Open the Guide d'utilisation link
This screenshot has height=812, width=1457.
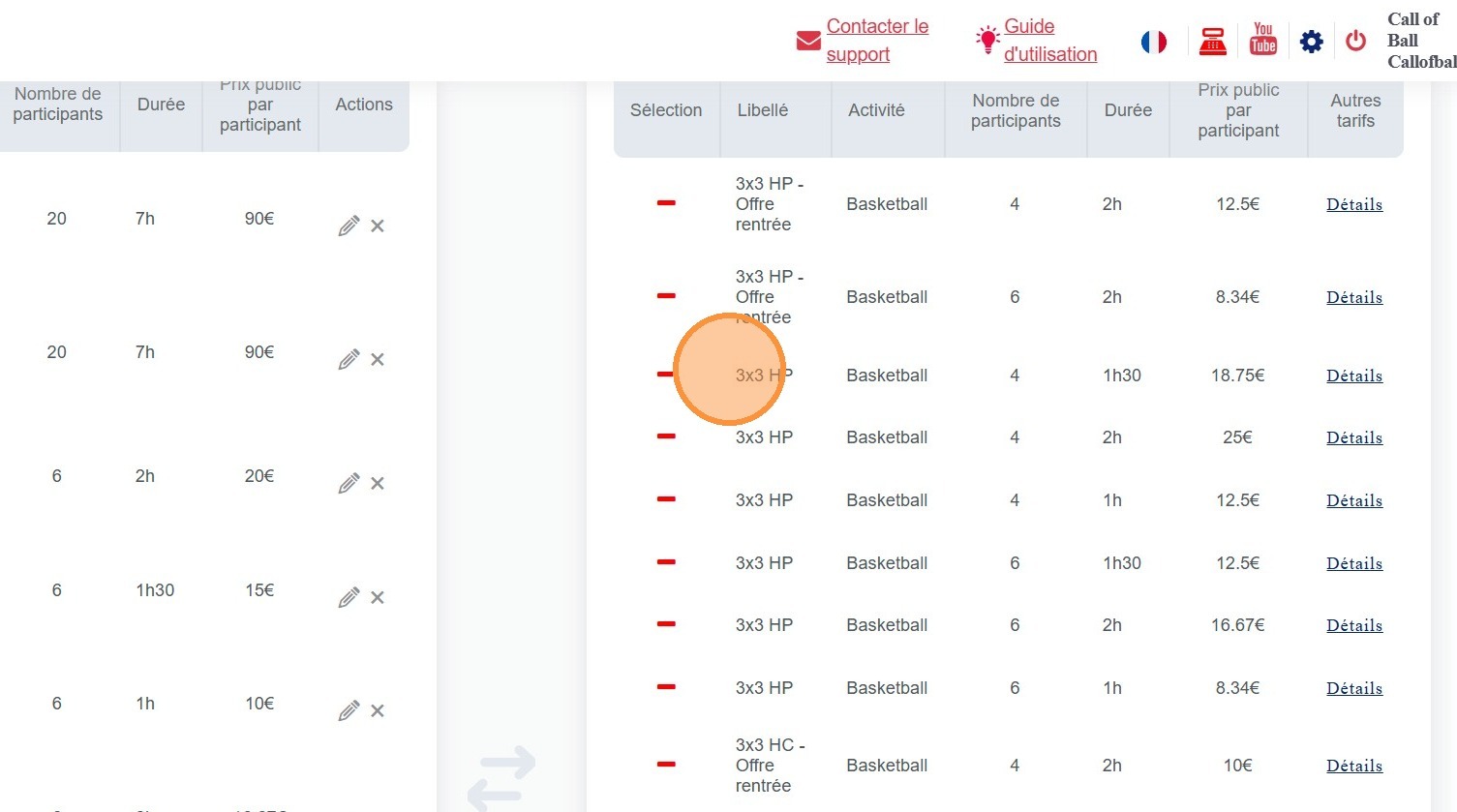tap(1049, 40)
